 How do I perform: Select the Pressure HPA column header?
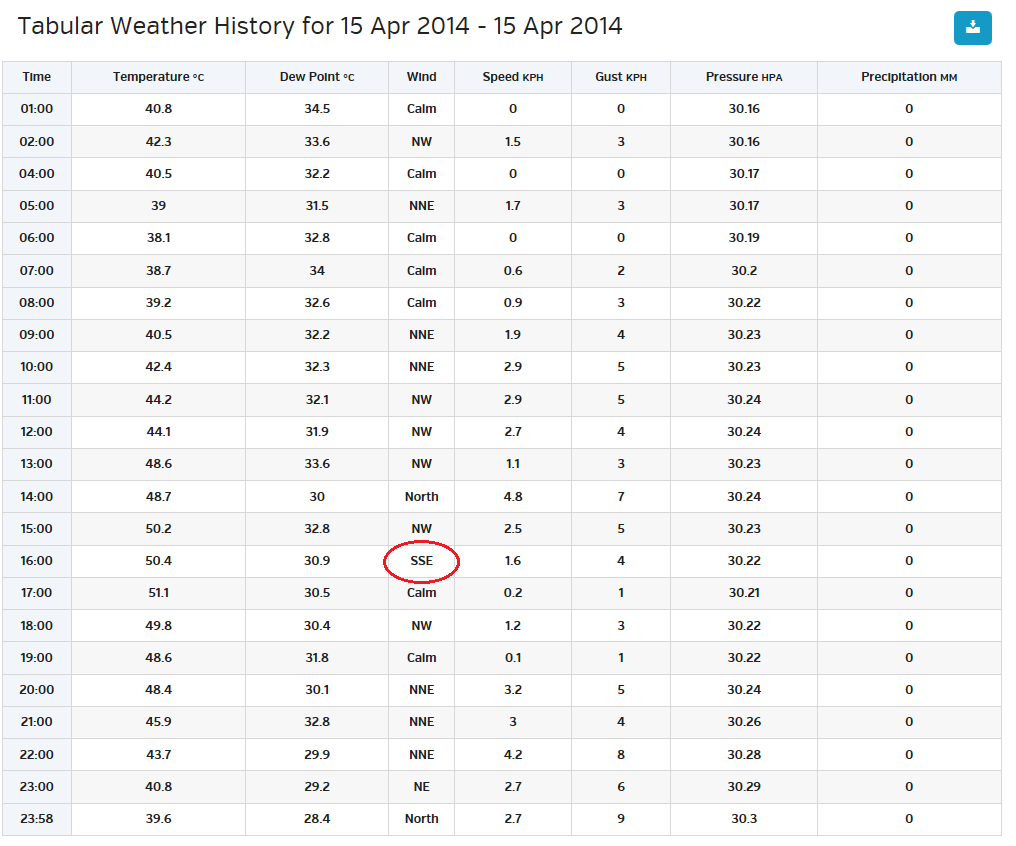pyautogui.click(x=744, y=77)
